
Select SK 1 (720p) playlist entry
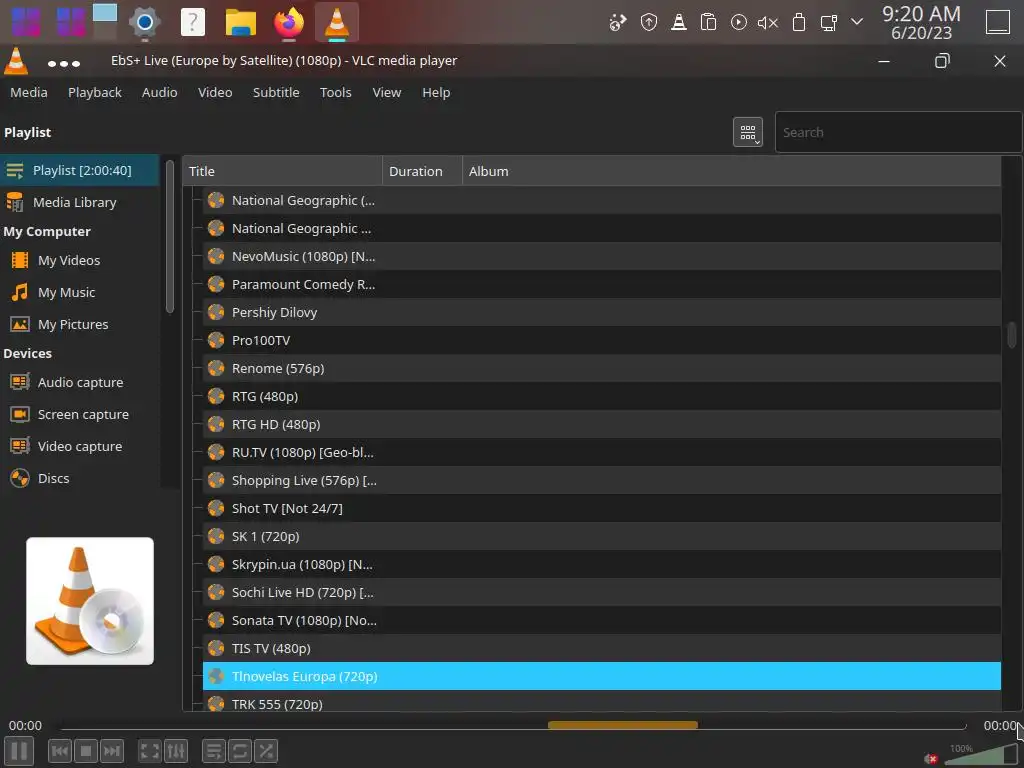pos(601,537)
